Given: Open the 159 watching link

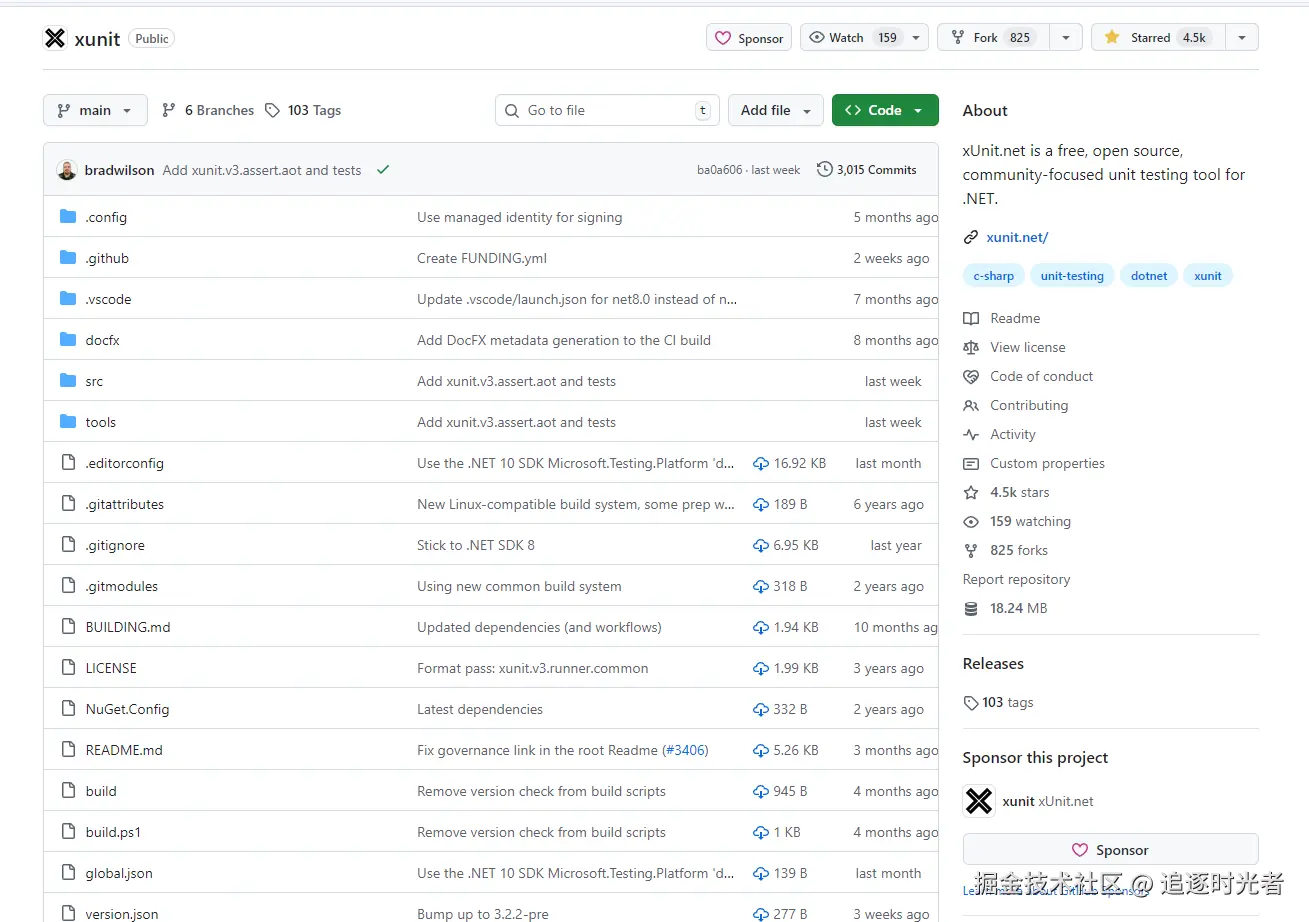Looking at the screenshot, I should [1017, 521].
